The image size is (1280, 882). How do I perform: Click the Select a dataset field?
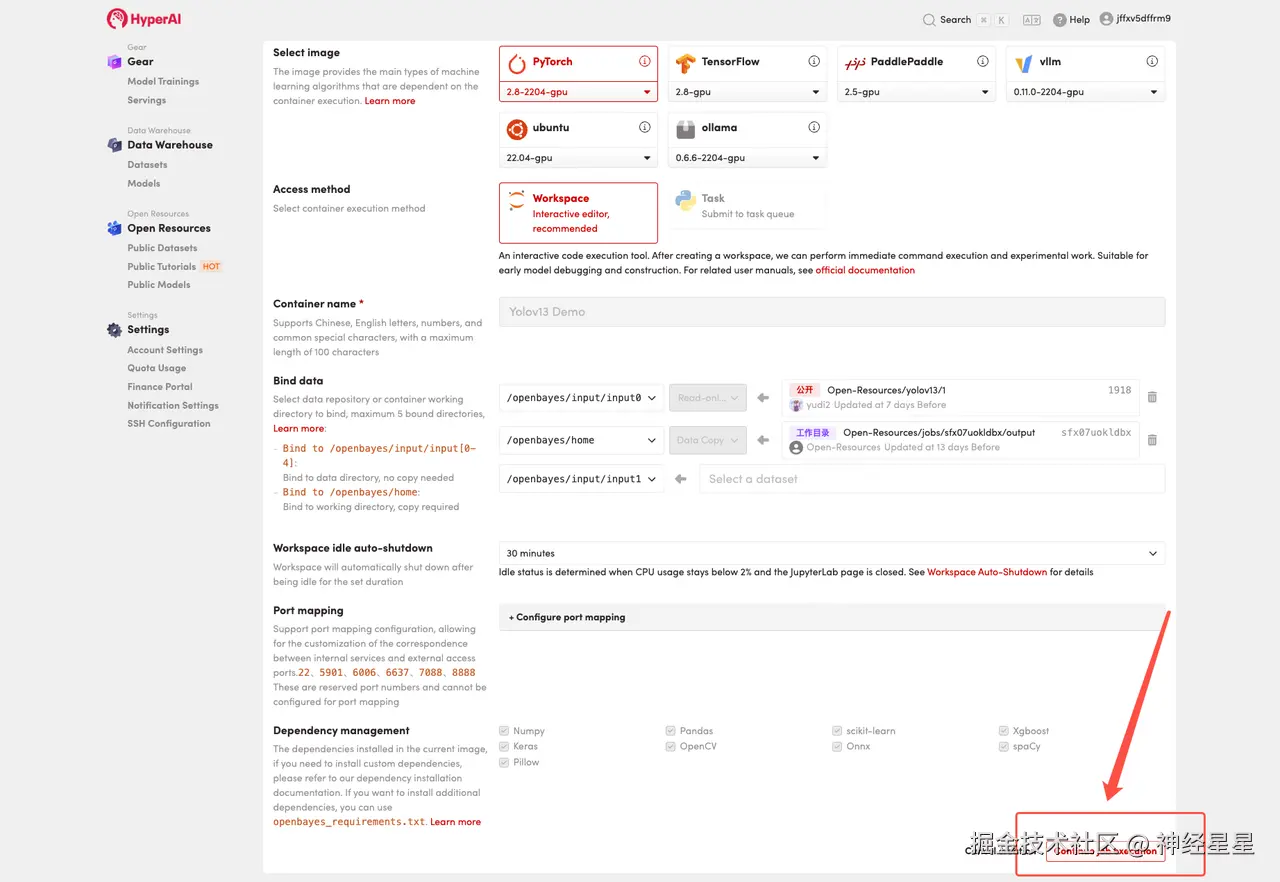coord(932,479)
